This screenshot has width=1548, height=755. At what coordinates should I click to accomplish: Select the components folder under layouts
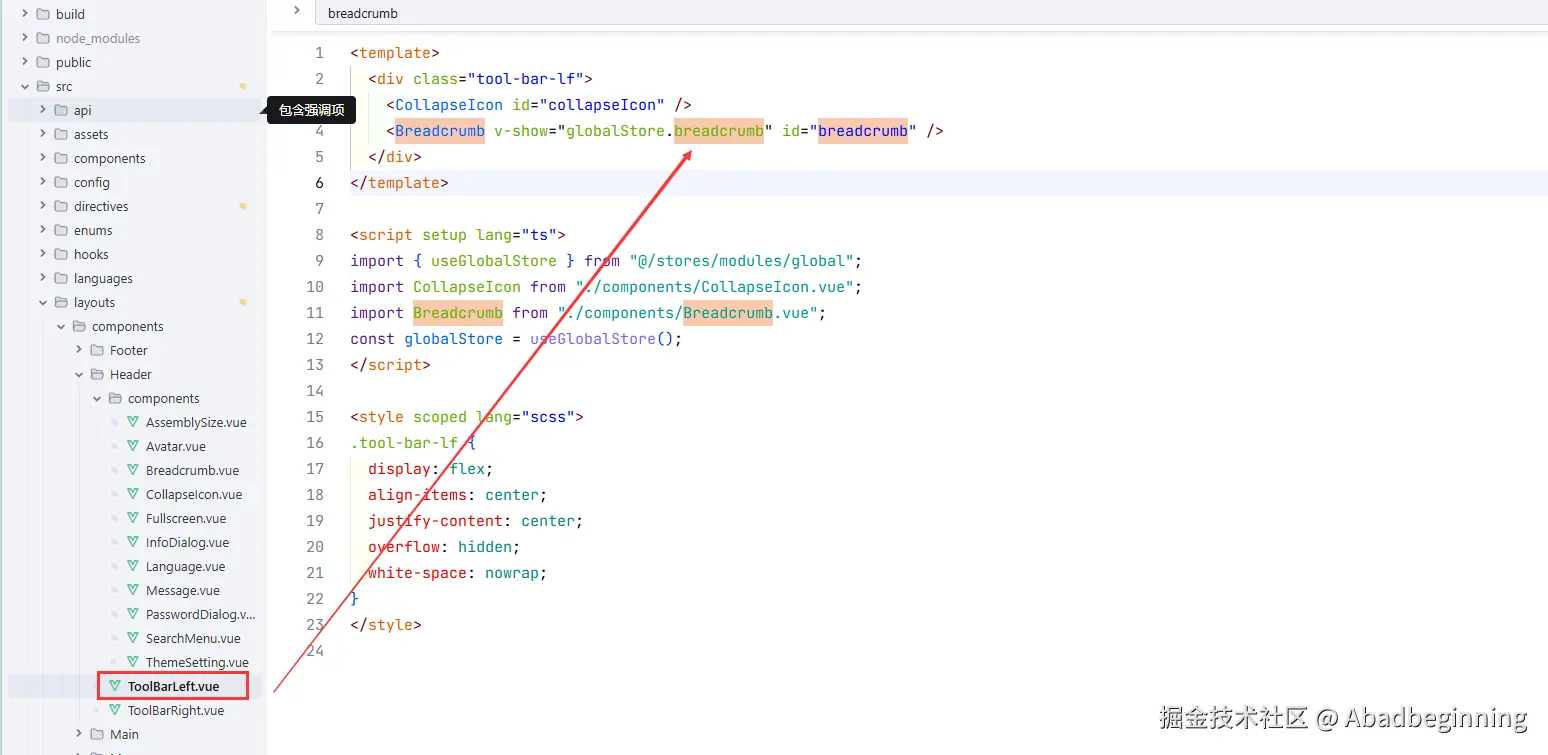tap(127, 326)
